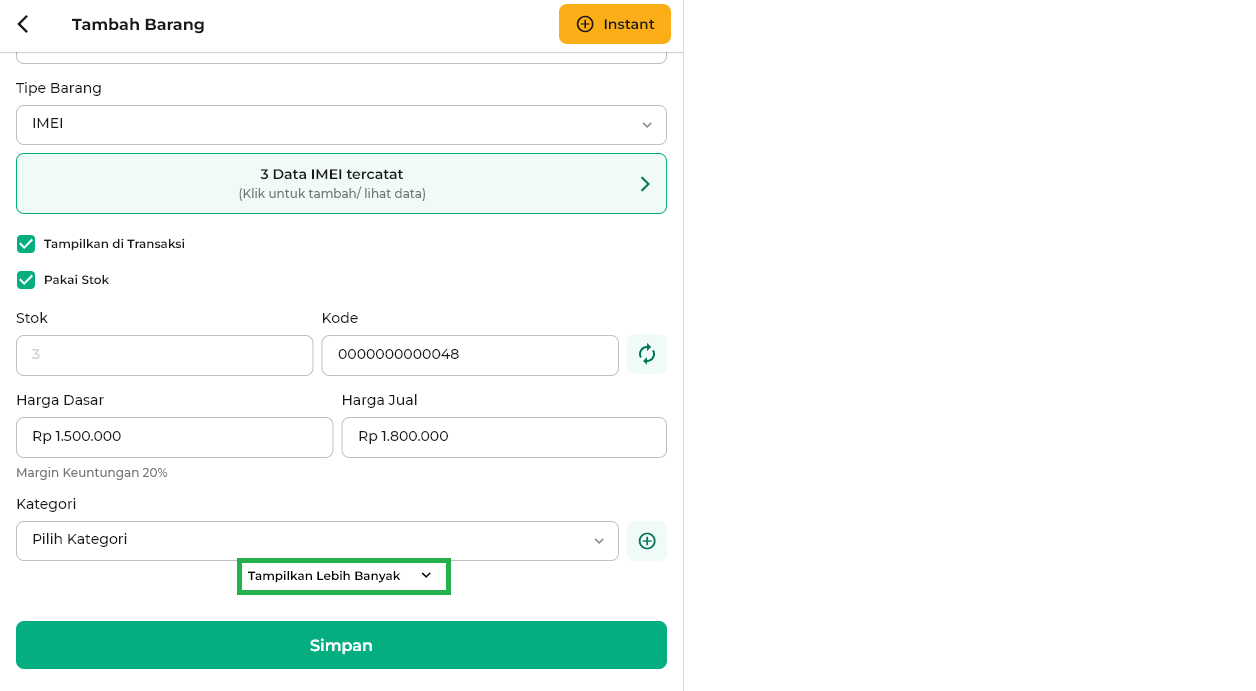Viewport: 1256px width, 691px height.
Task: Uncheck Tampilkan di Transaksi checkbox
Action: tap(26, 244)
